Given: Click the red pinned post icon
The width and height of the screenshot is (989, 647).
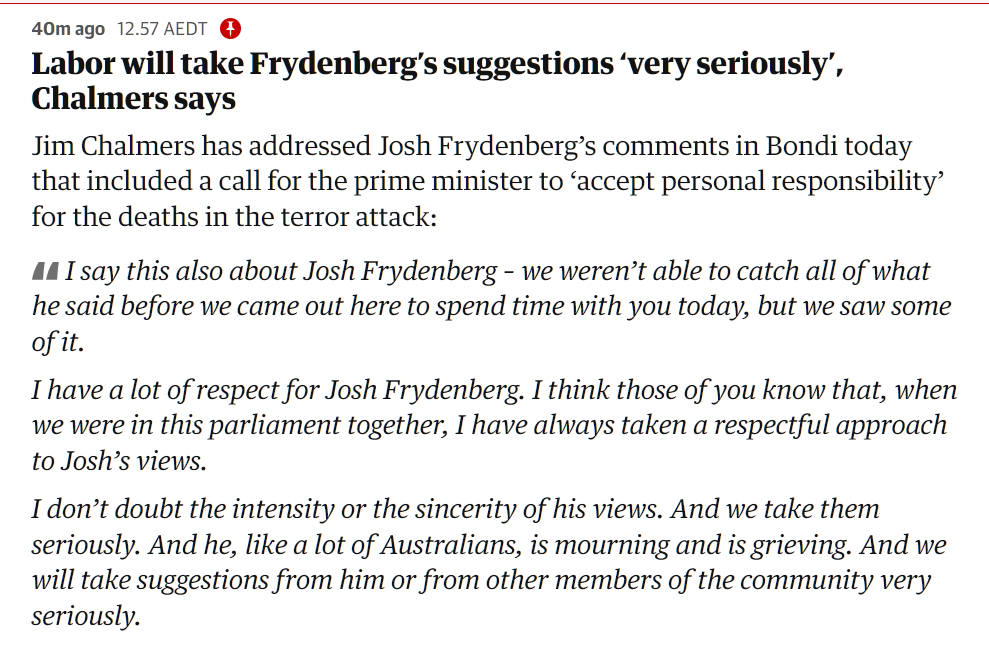Looking at the screenshot, I should click(x=230, y=27).
